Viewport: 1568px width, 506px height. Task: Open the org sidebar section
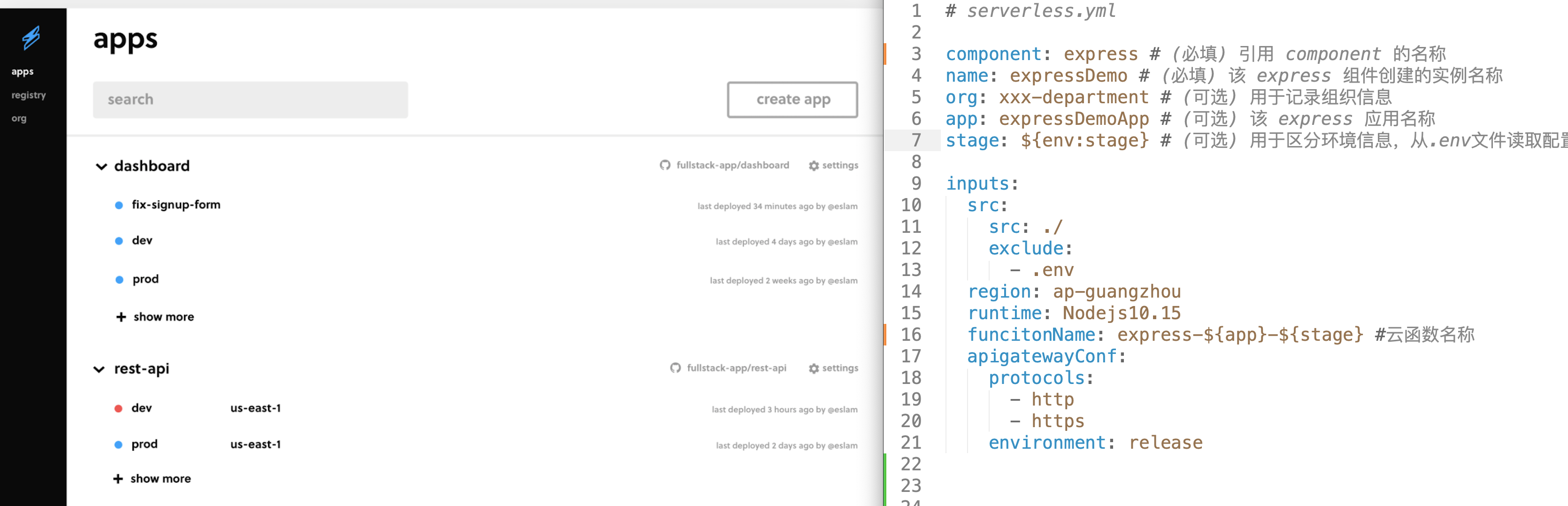pos(19,118)
